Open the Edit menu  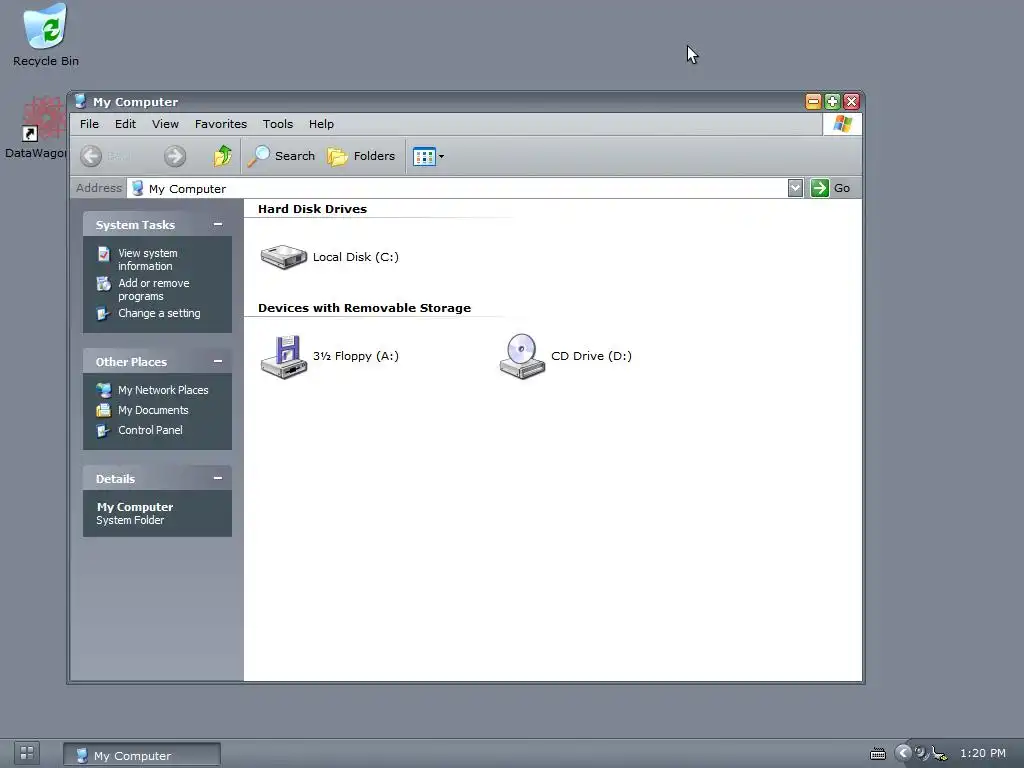(125, 124)
